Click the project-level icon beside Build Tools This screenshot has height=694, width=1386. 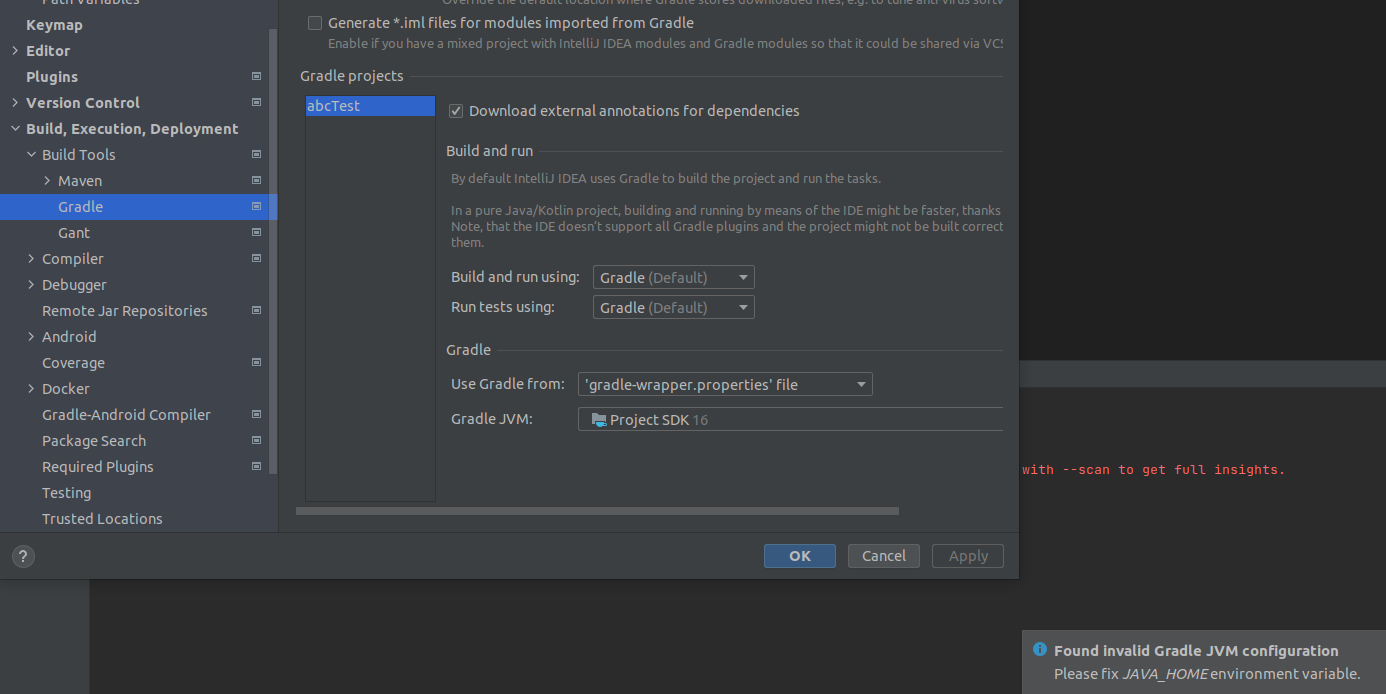256,154
